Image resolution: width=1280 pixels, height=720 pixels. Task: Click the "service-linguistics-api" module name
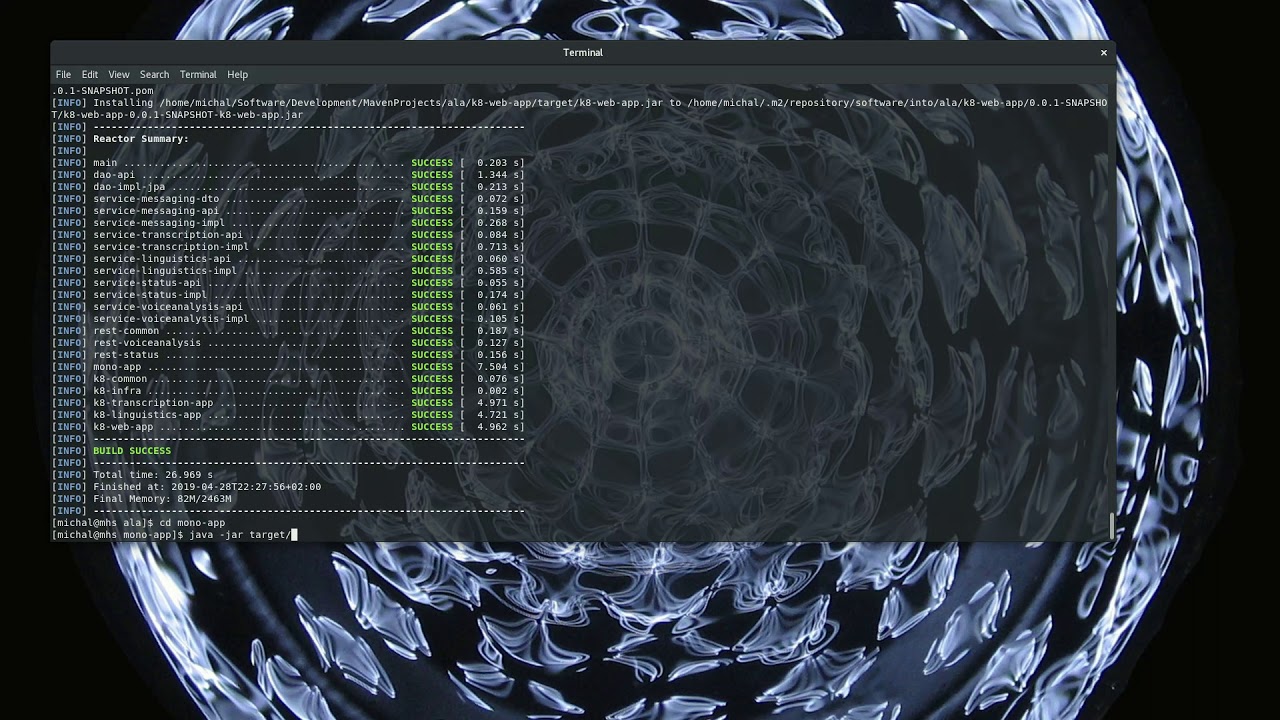[162, 259]
